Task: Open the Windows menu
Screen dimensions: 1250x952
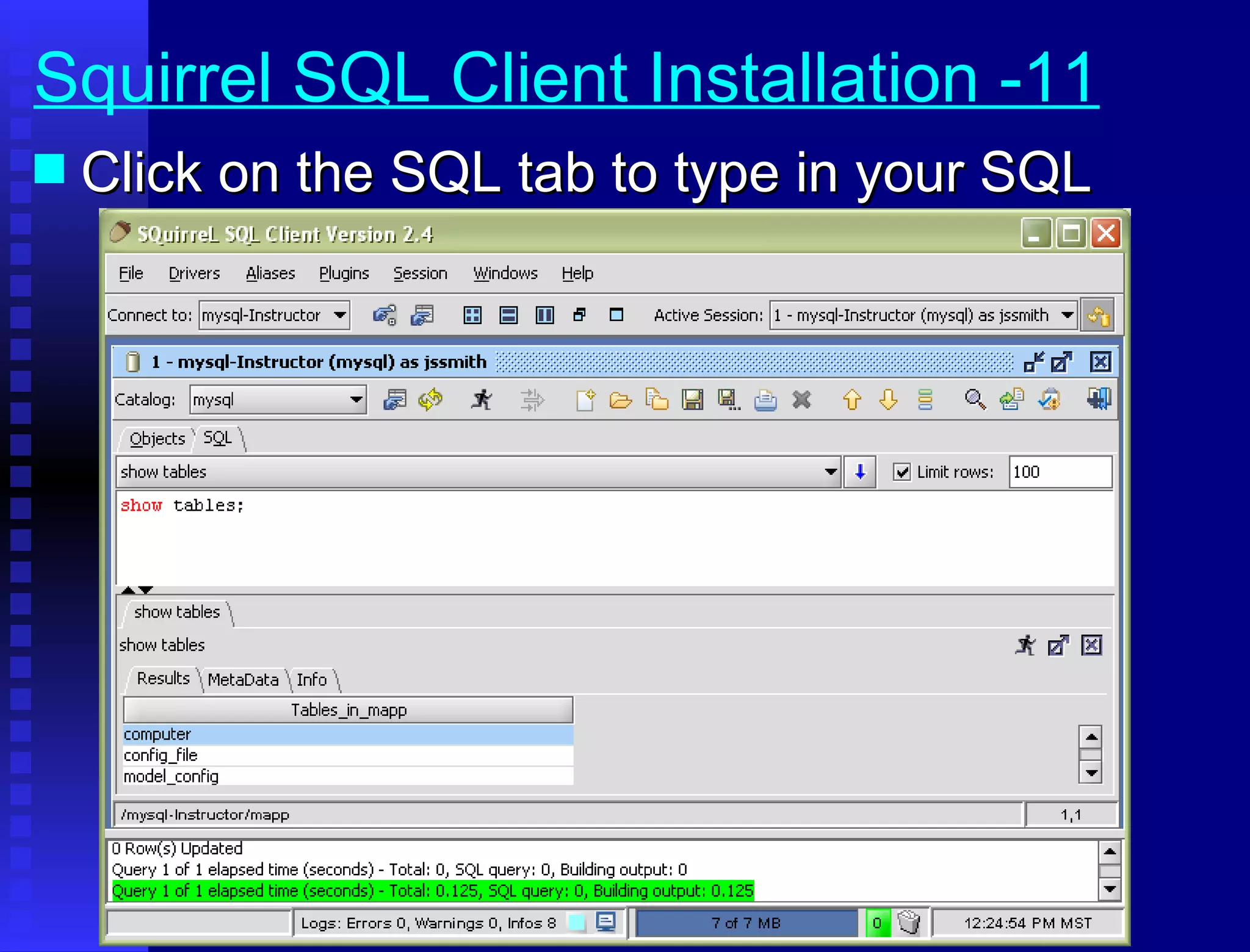Action: tap(505, 273)
